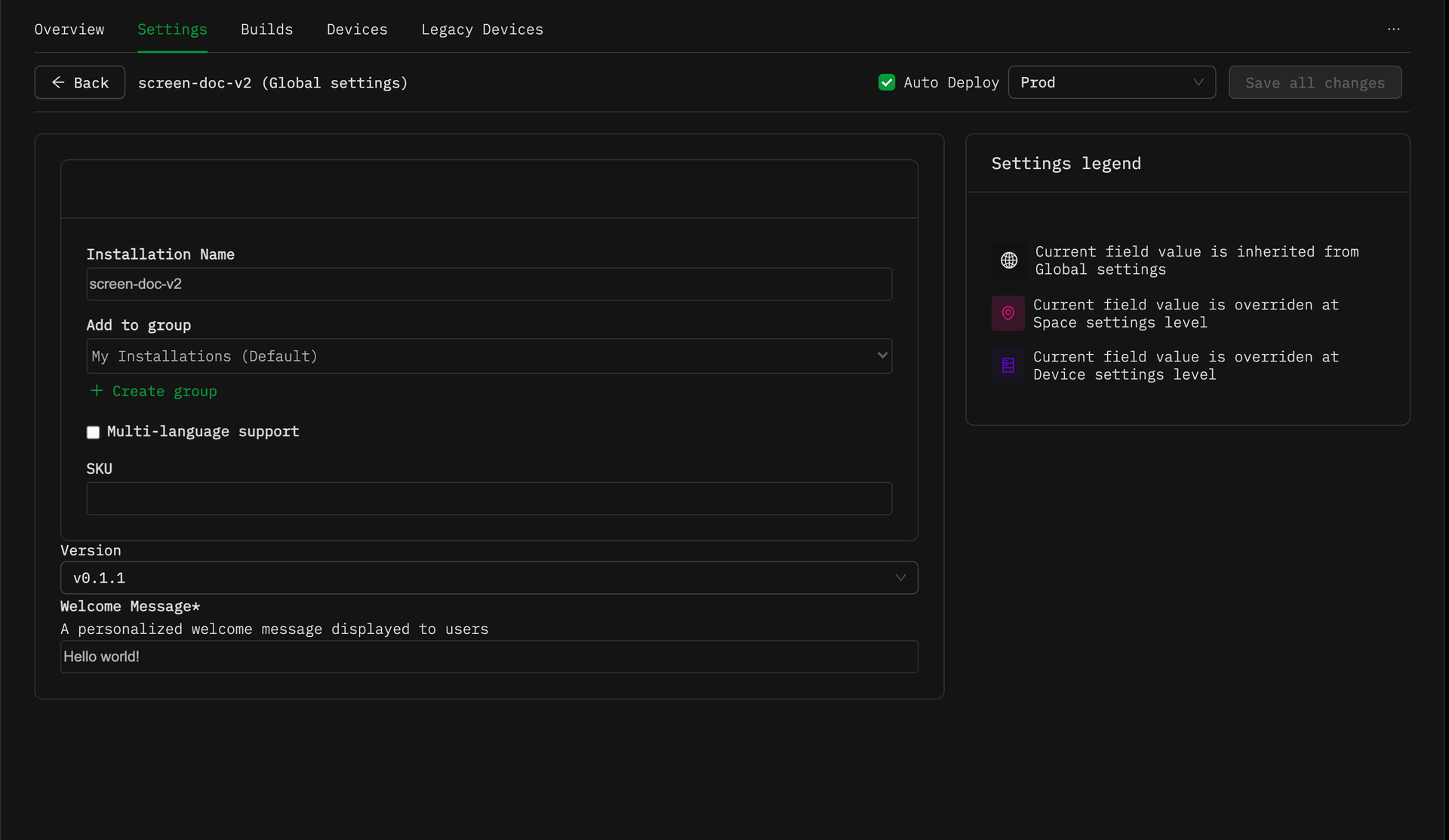Click the back arrow icon

pos(58,82)
